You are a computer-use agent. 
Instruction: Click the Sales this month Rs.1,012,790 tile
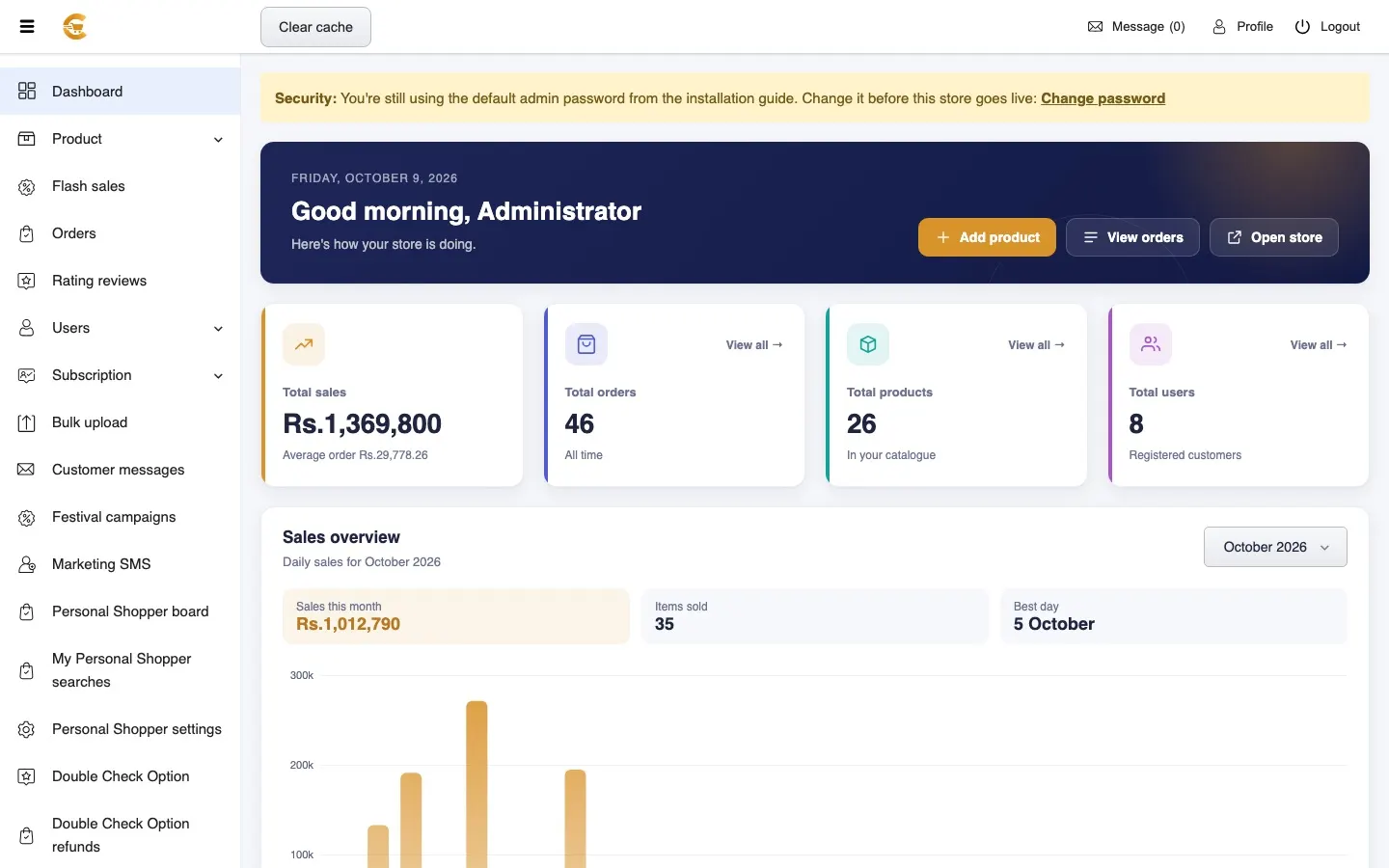(x=455, y=616)
